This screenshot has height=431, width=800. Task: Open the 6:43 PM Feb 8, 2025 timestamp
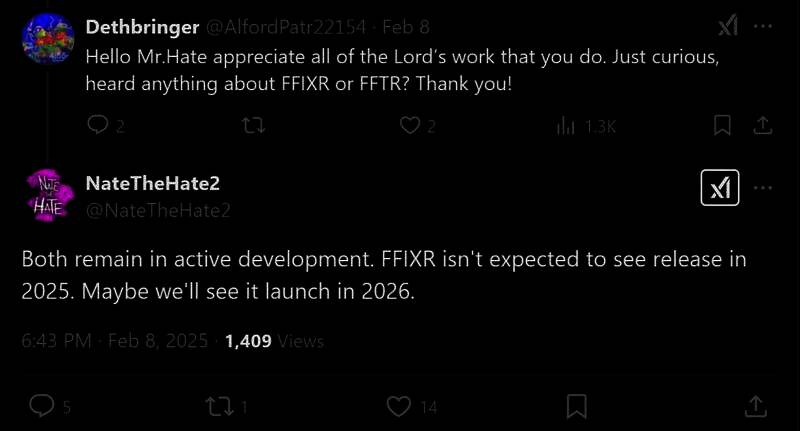point(114,340)
